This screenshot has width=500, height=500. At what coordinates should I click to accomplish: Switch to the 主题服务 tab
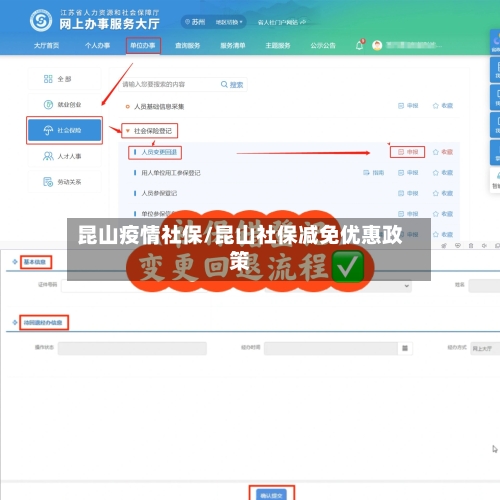coord(278,45)
